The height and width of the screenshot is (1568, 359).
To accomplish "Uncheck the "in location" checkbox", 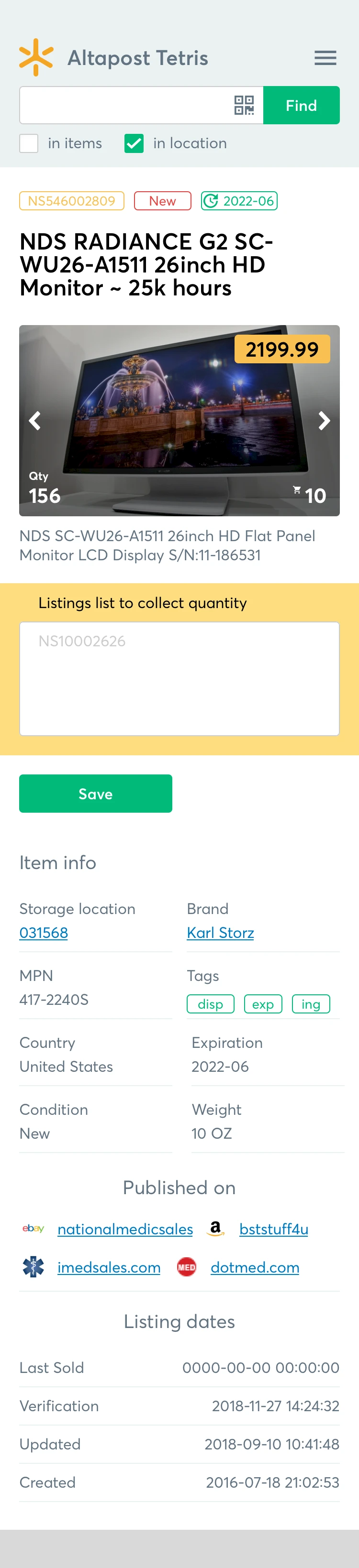I will (x=134, y=143).
